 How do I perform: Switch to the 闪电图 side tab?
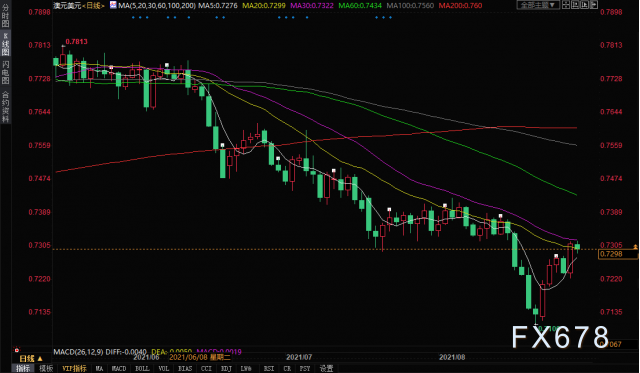pos(5,72)
